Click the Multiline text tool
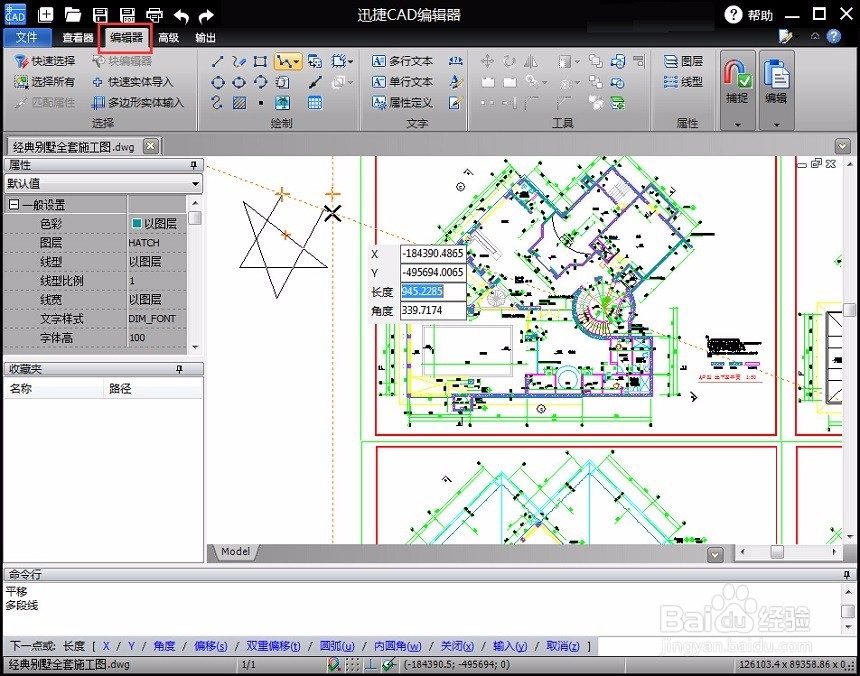 (x=402, y=61)
